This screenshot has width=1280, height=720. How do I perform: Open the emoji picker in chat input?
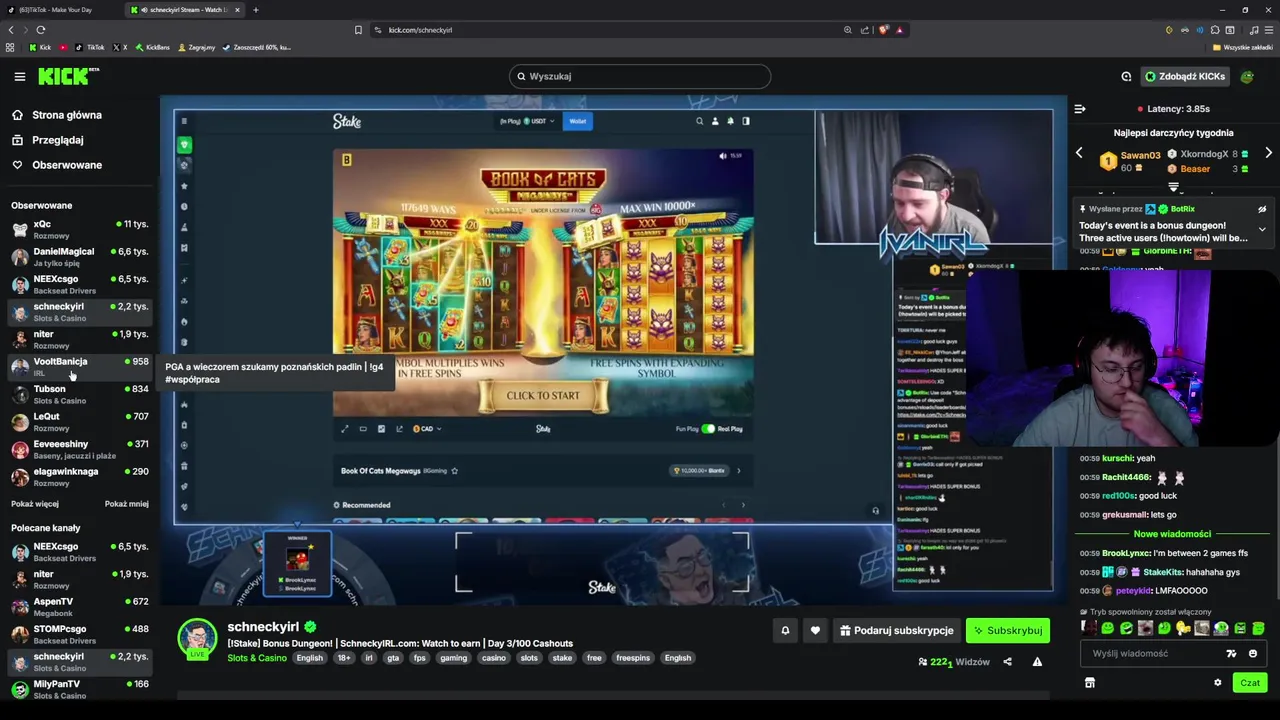1252,653
